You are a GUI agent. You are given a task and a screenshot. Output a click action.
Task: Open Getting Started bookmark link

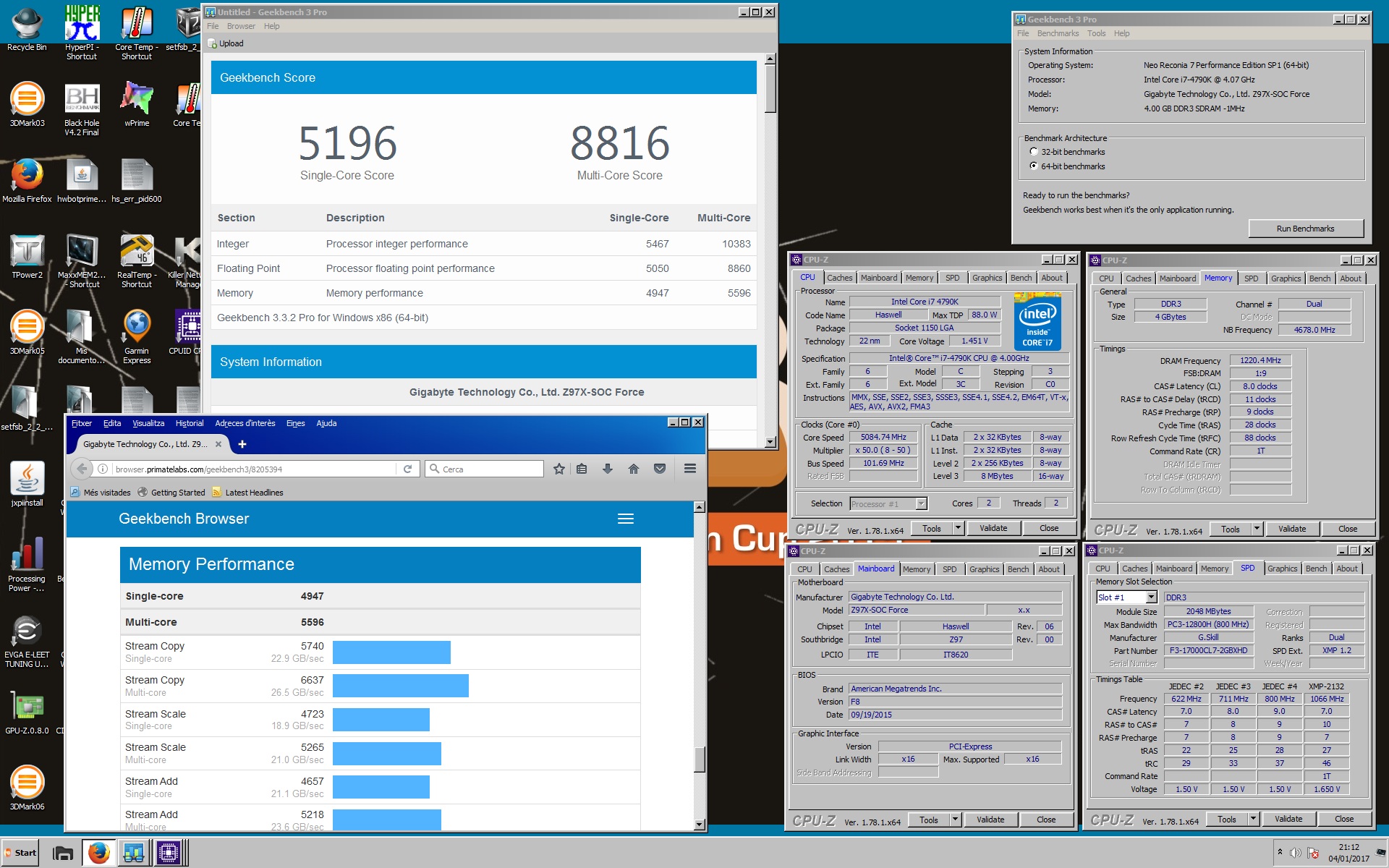click(171, 493)
